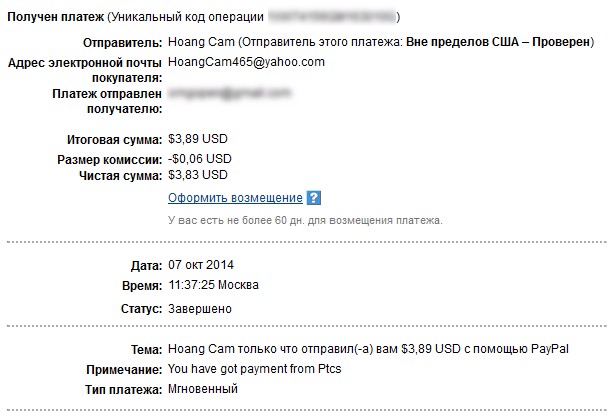Click the blue question mark help icon
The image size is (611, 417).
coord(314,198)
